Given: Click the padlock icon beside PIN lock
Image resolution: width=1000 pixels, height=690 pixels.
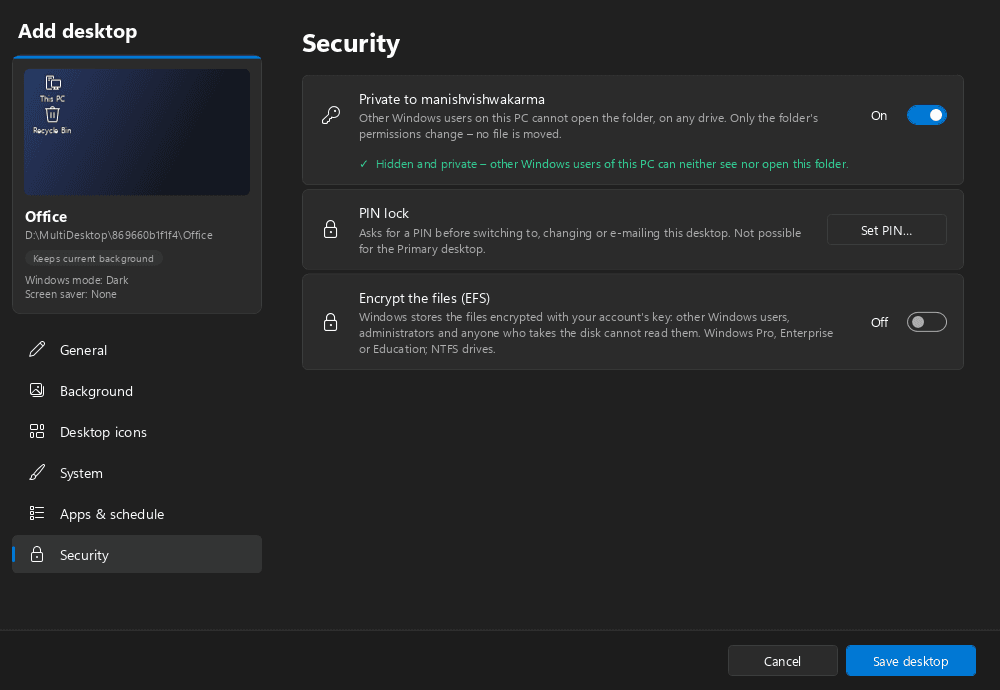Looking at the screenshot, I should [x=330, y=229].
